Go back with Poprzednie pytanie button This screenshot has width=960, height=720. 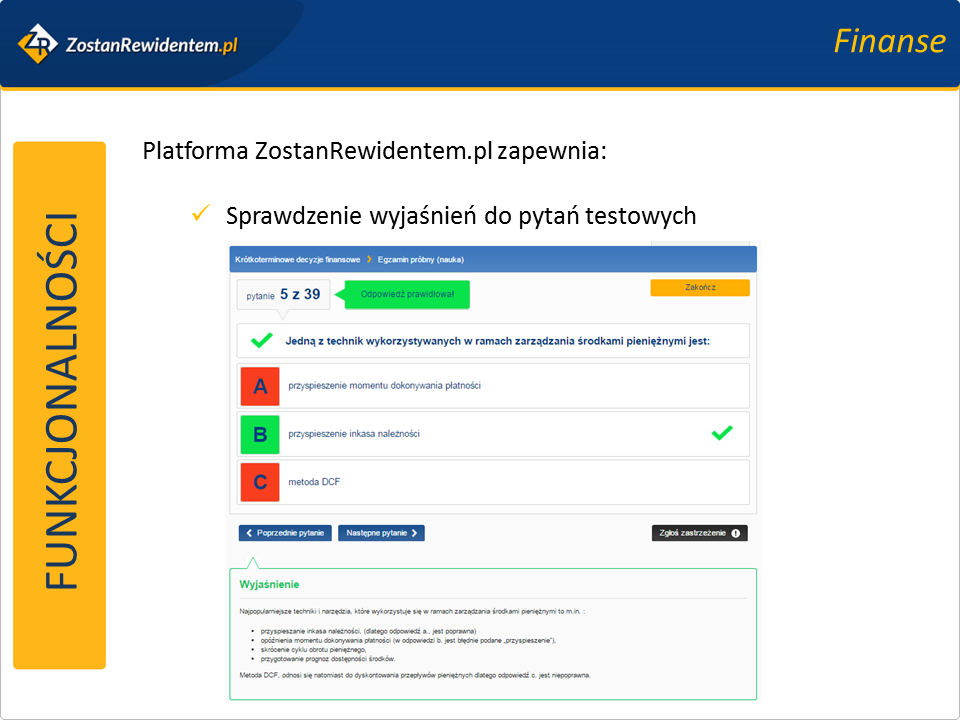click(285, 534)
